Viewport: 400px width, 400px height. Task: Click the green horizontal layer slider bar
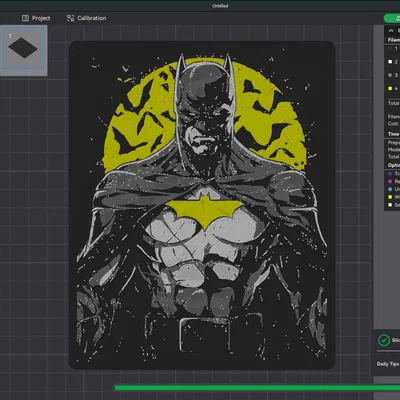pos(257,388)
